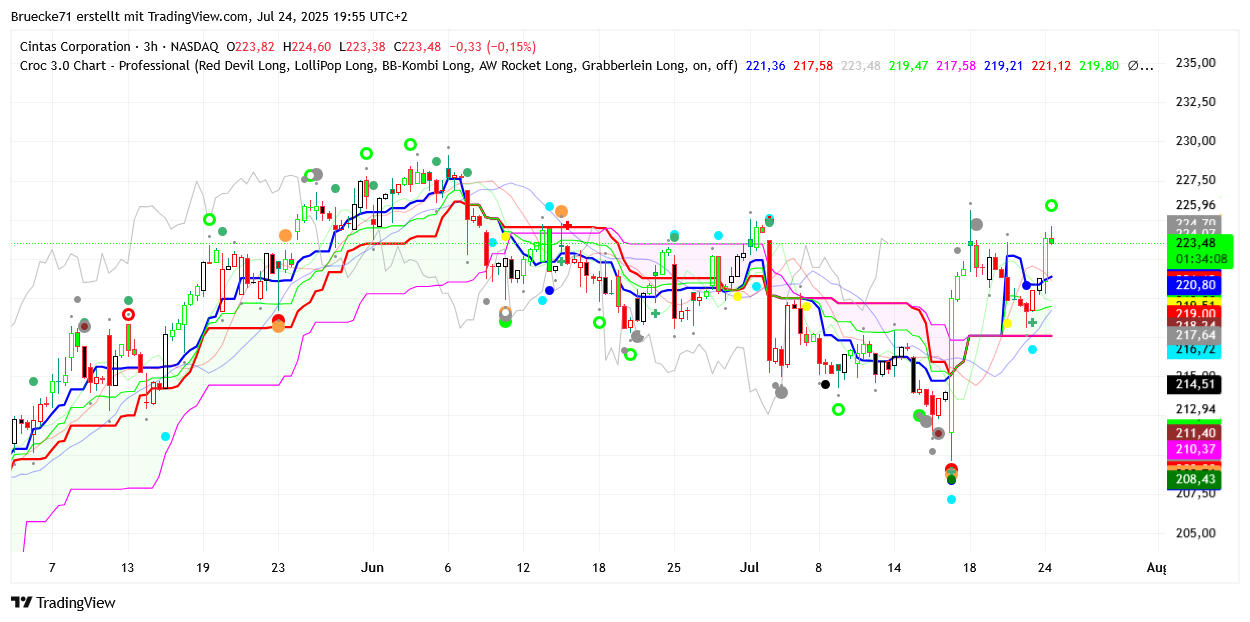
Task: Click the solid blue dot near Jun 12
Action: 549,290
